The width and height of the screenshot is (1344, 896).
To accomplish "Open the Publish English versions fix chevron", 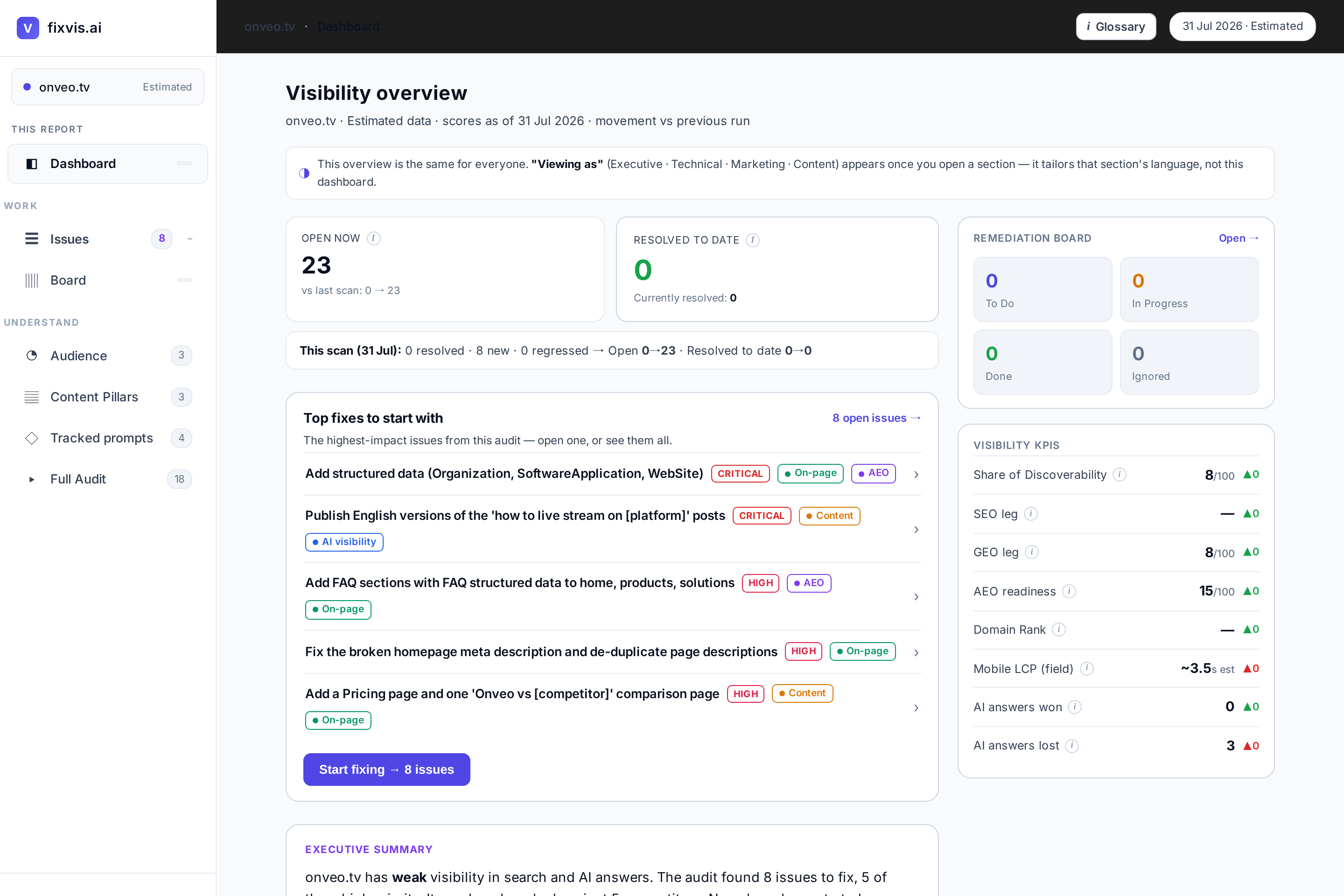I will 916,530.
